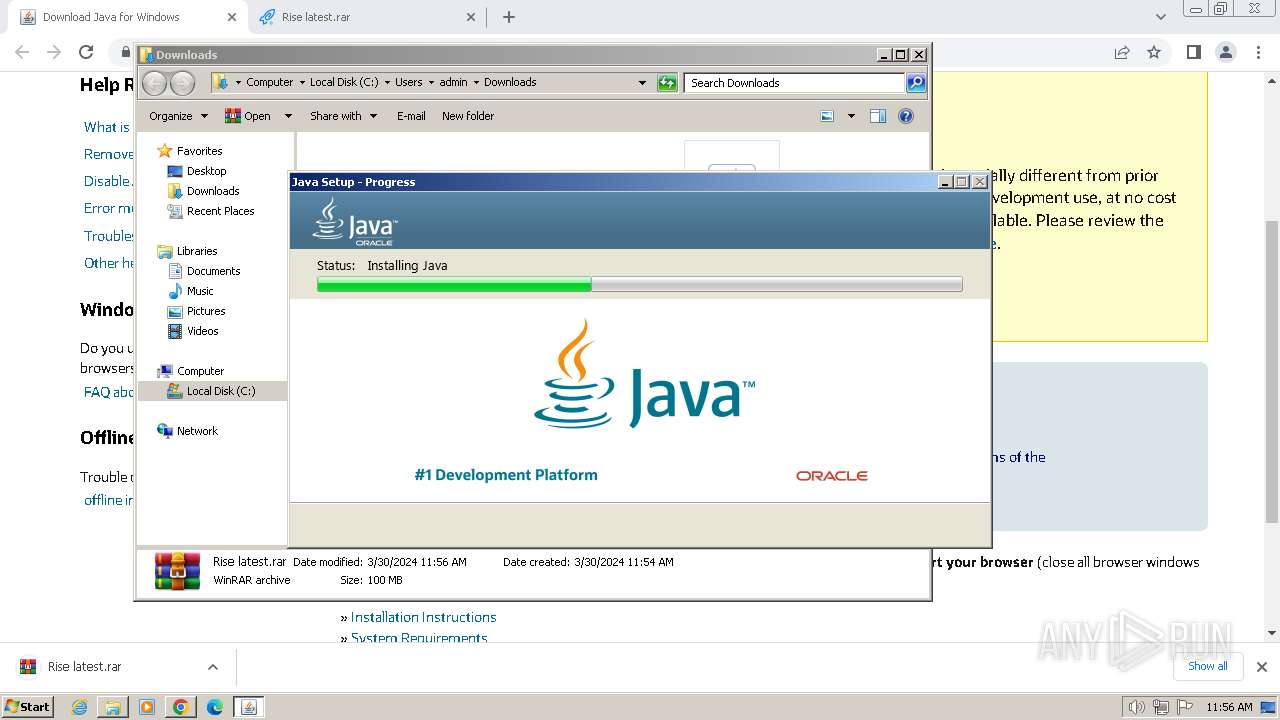Viewport: 1280px width, 720px height.
Task: Expand the Open button dropdown arrow
Action: [x=288, y=116]
